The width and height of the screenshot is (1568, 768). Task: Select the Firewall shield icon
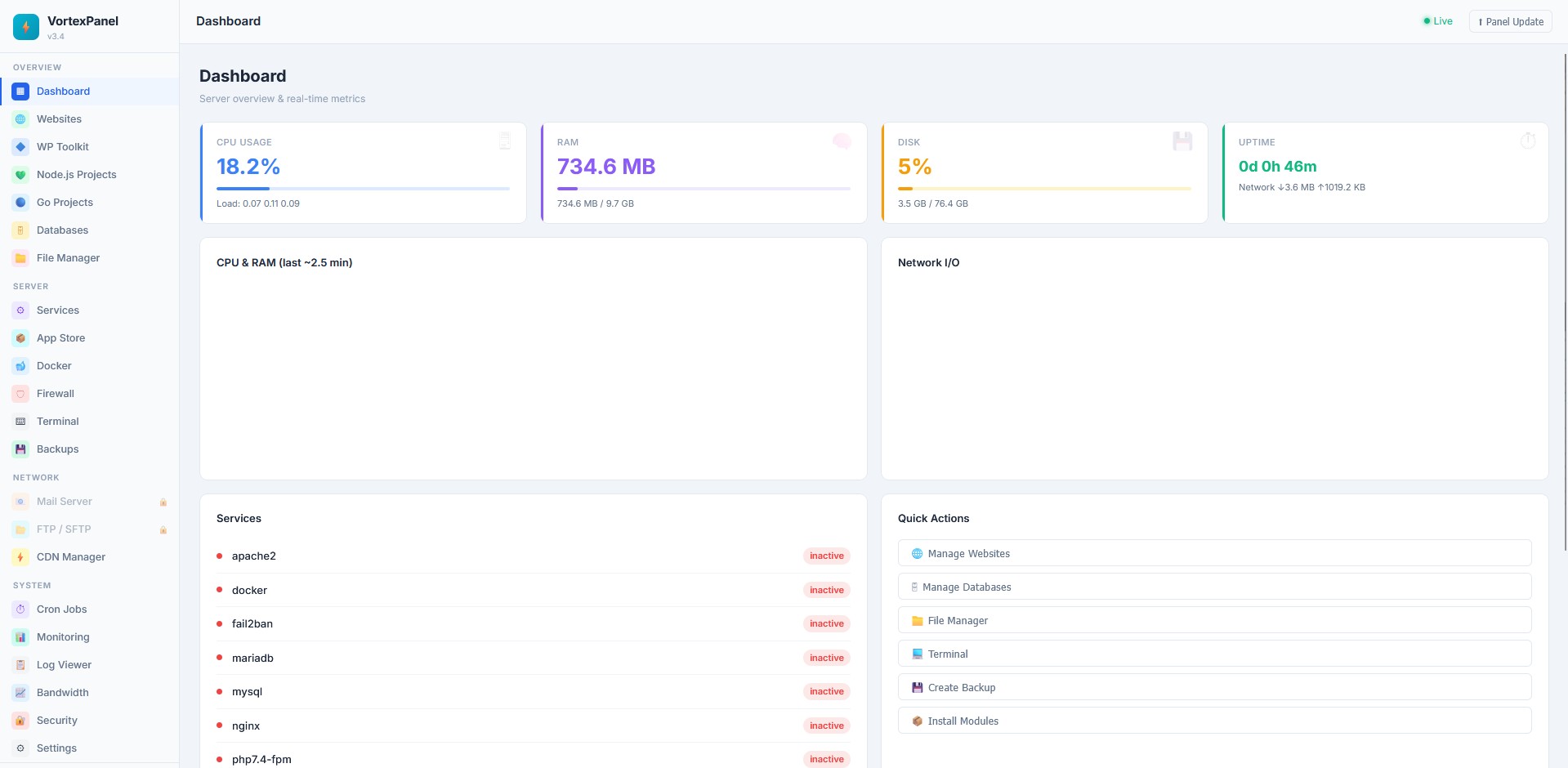[21, 394]
